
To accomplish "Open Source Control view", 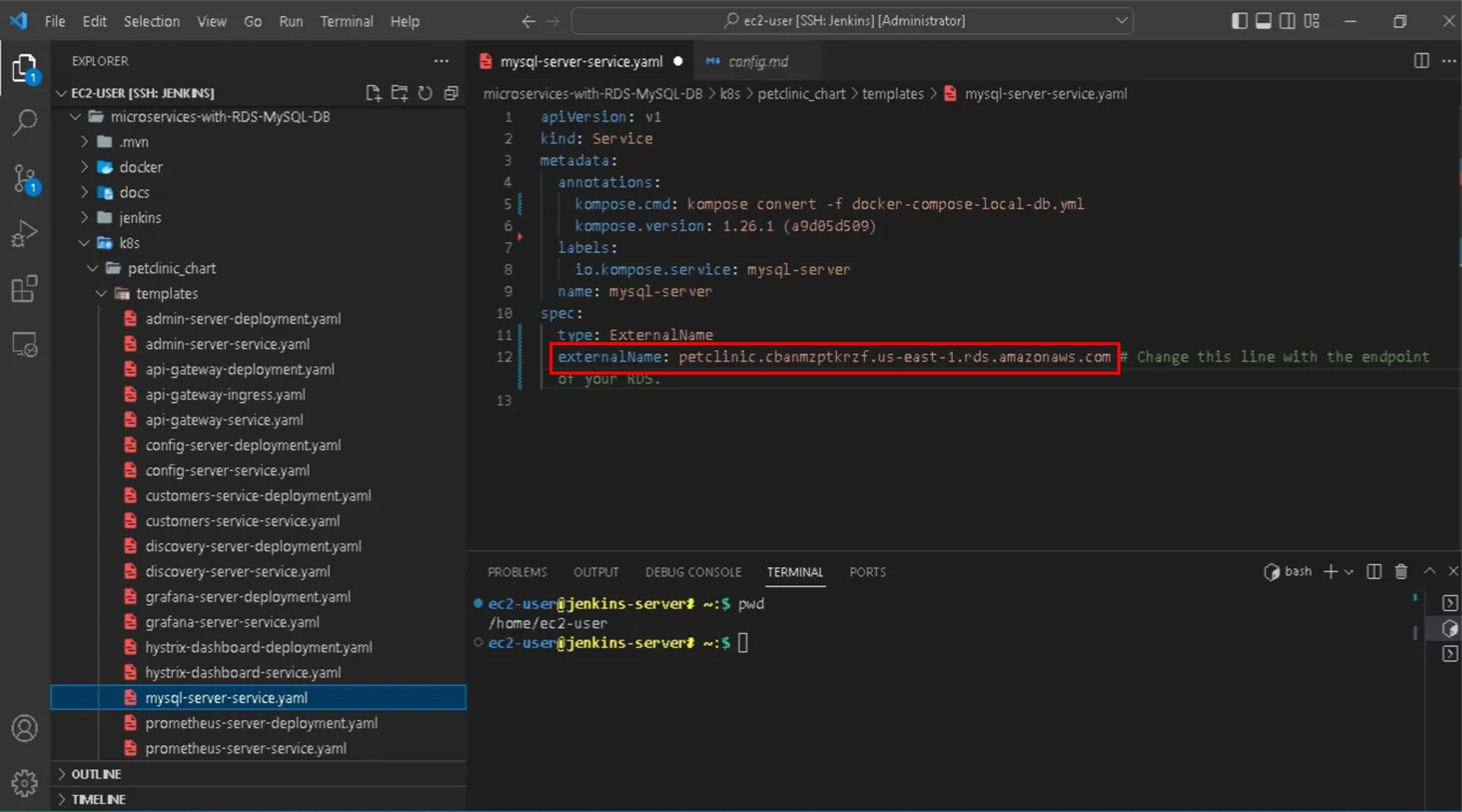I will [24, 178].
